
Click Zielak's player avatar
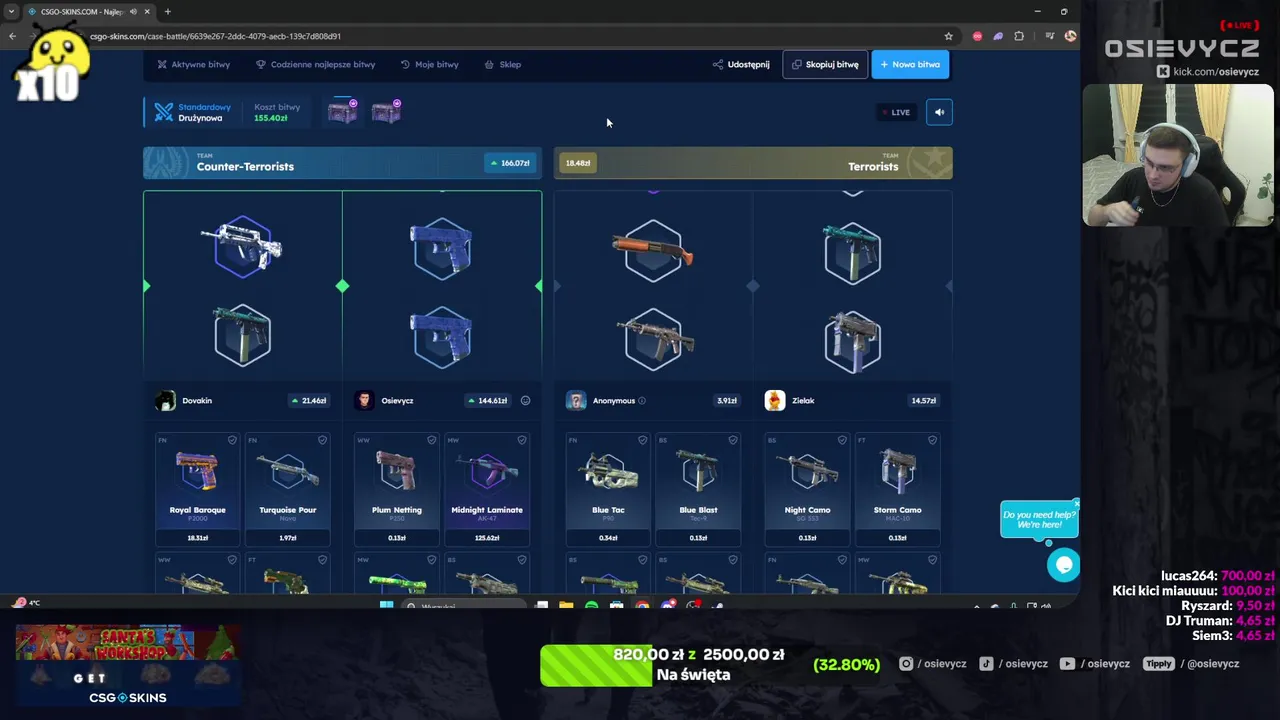(775, 401)
